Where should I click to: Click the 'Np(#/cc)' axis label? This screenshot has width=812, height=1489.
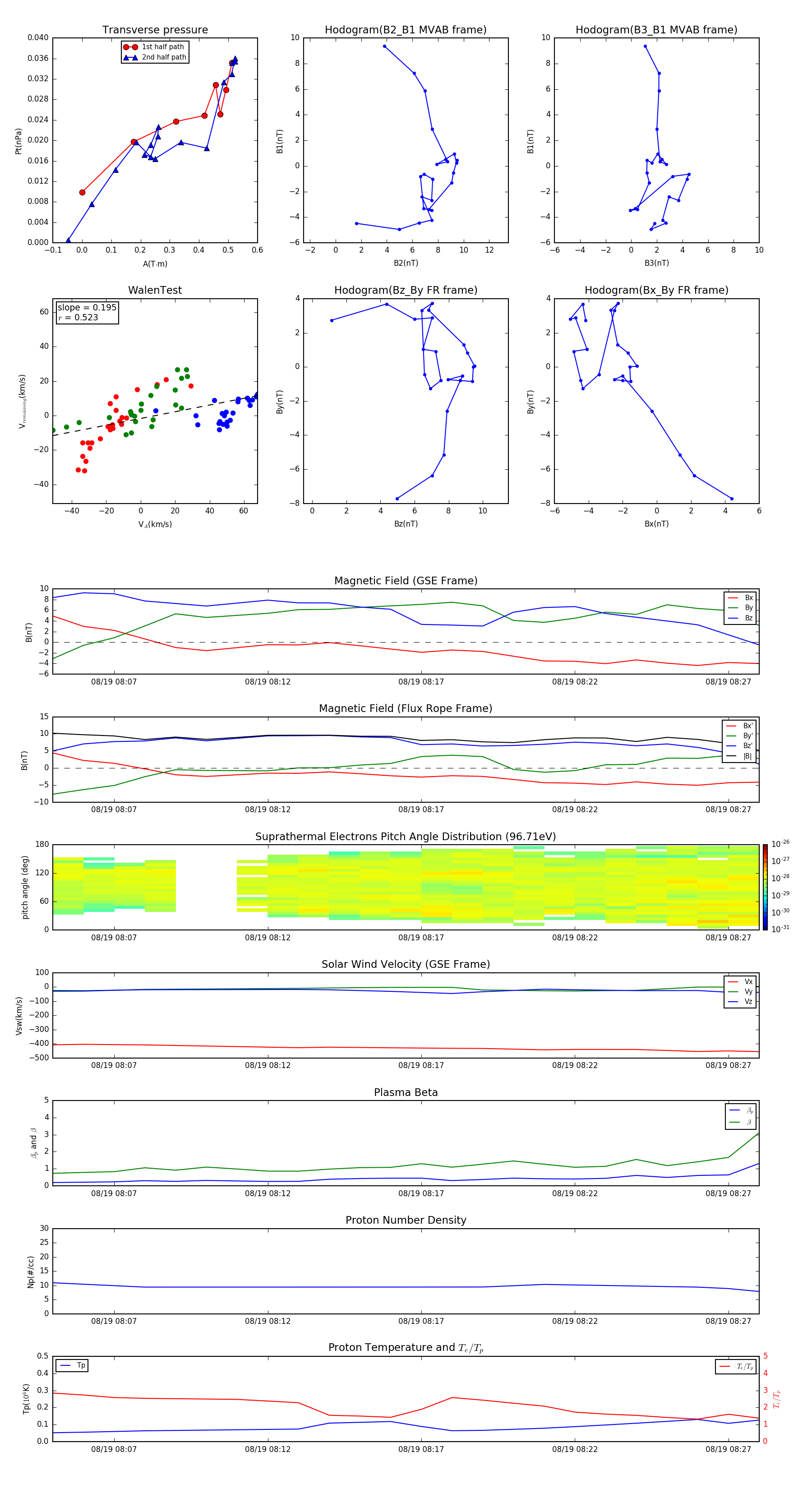[x=31, y=1272]
